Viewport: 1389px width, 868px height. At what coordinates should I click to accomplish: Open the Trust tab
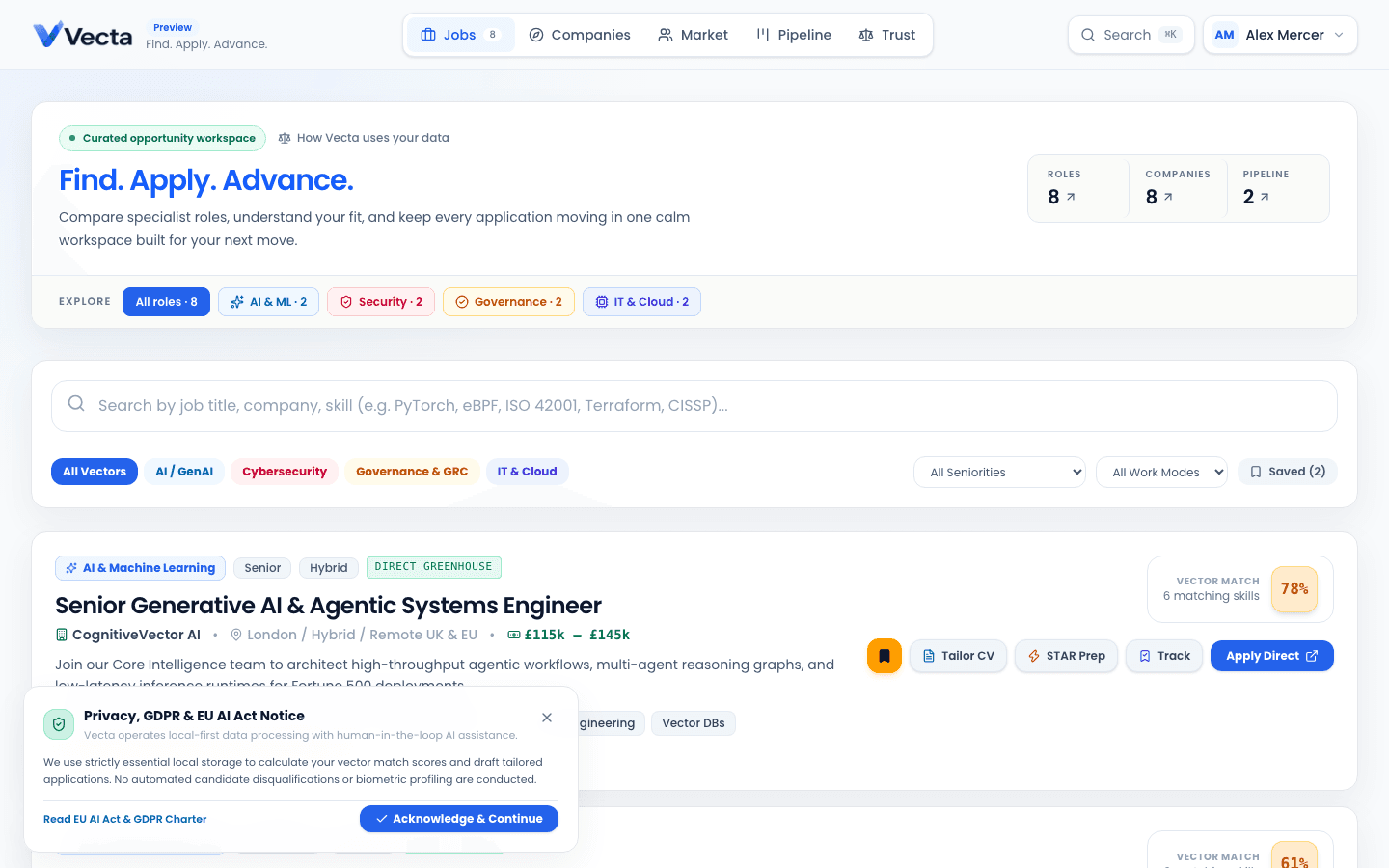[x=887, y=35]
